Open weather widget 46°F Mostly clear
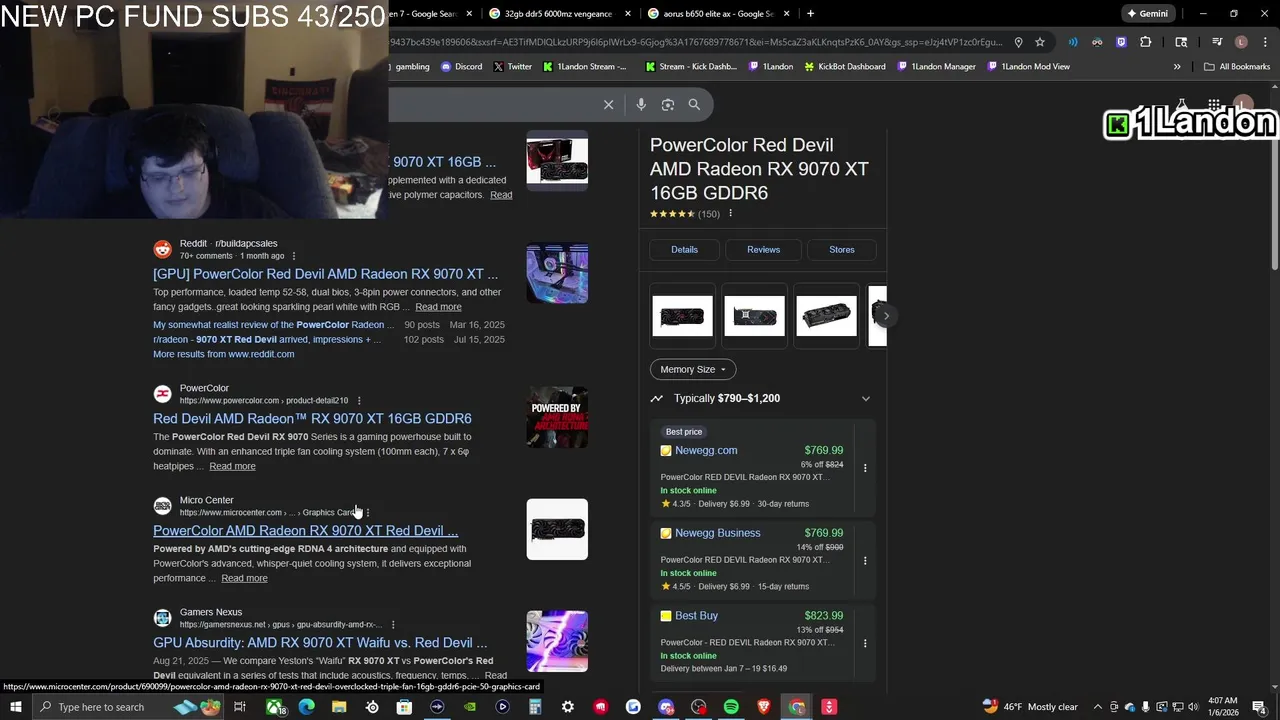The height and width of the screenshot is (720, 1280). coord(1030,707)
